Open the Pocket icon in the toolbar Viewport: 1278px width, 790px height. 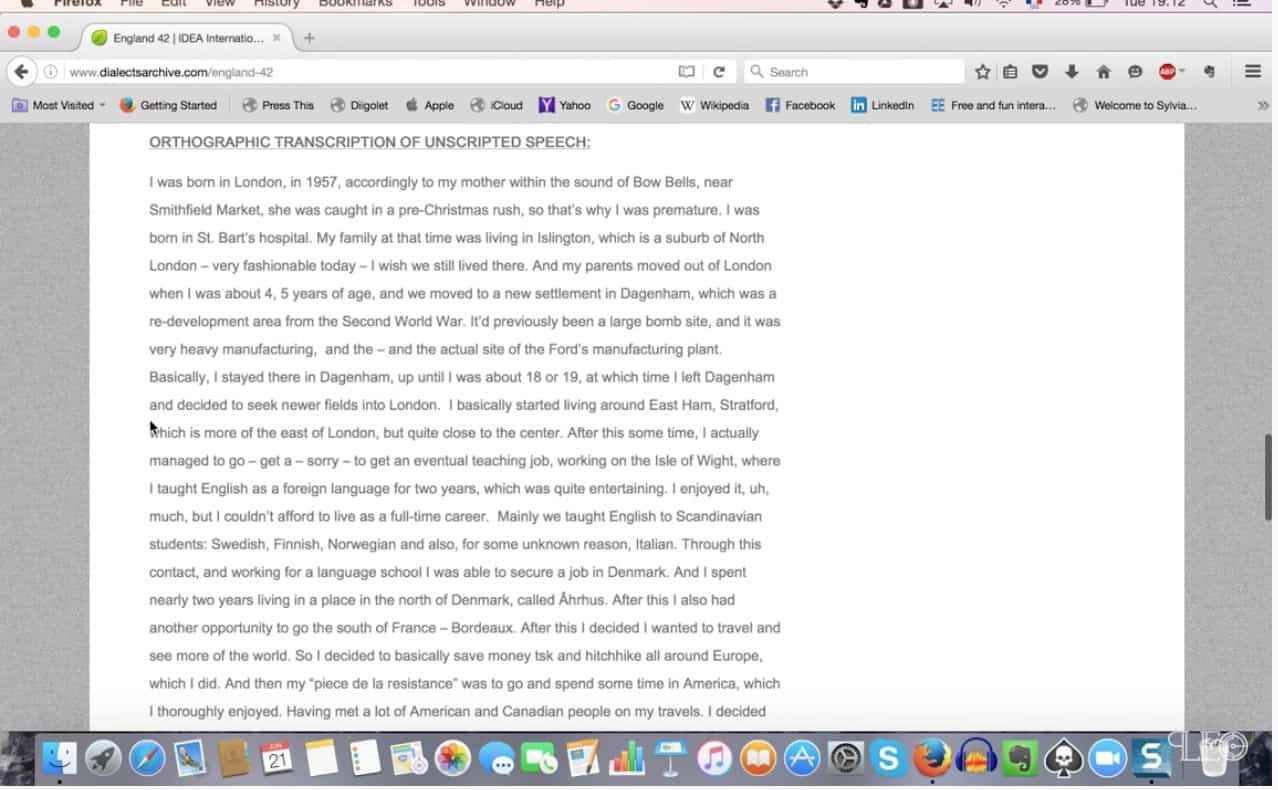(x=1040, y=72)
